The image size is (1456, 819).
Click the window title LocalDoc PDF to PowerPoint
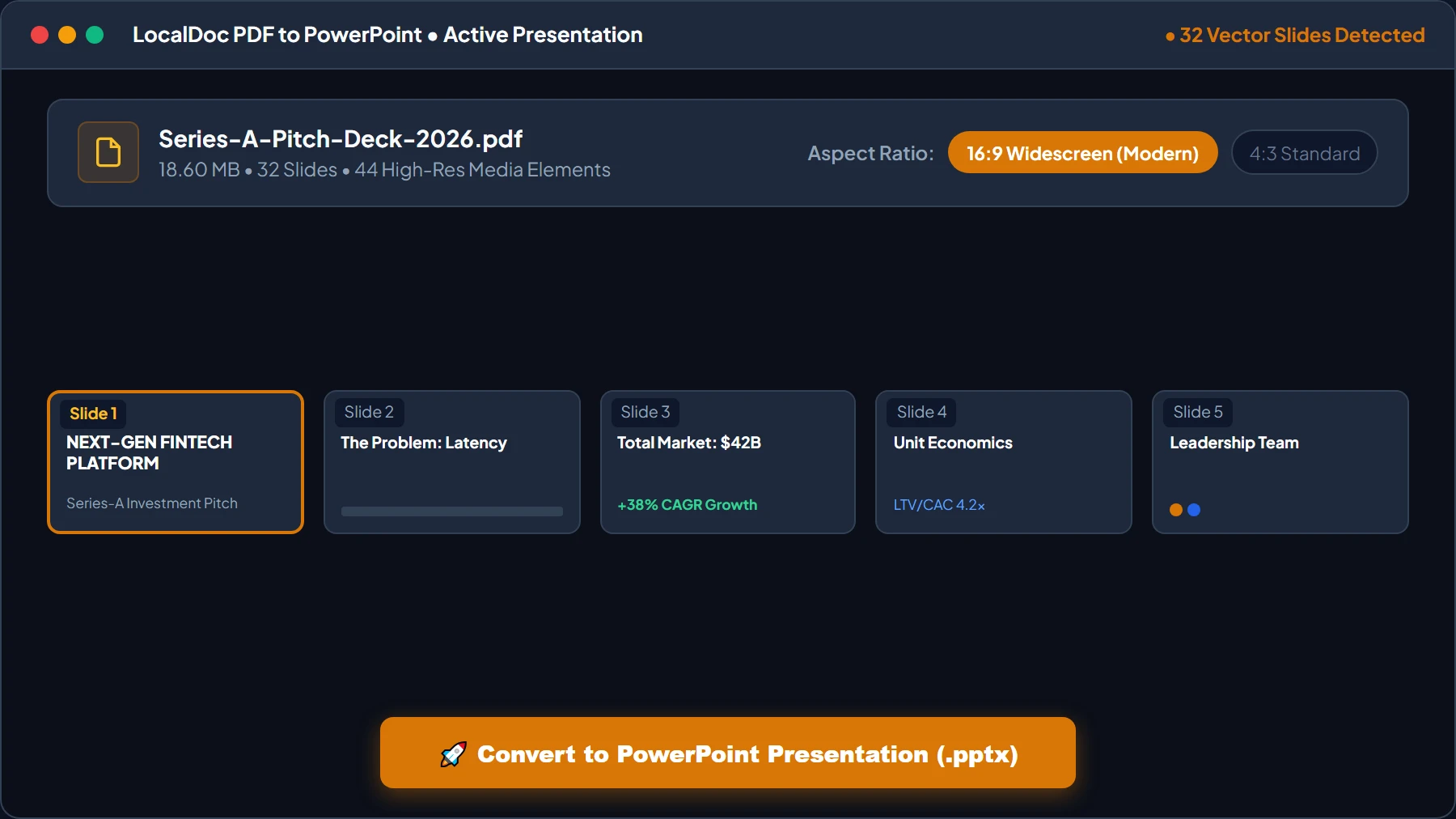(387, 35)
